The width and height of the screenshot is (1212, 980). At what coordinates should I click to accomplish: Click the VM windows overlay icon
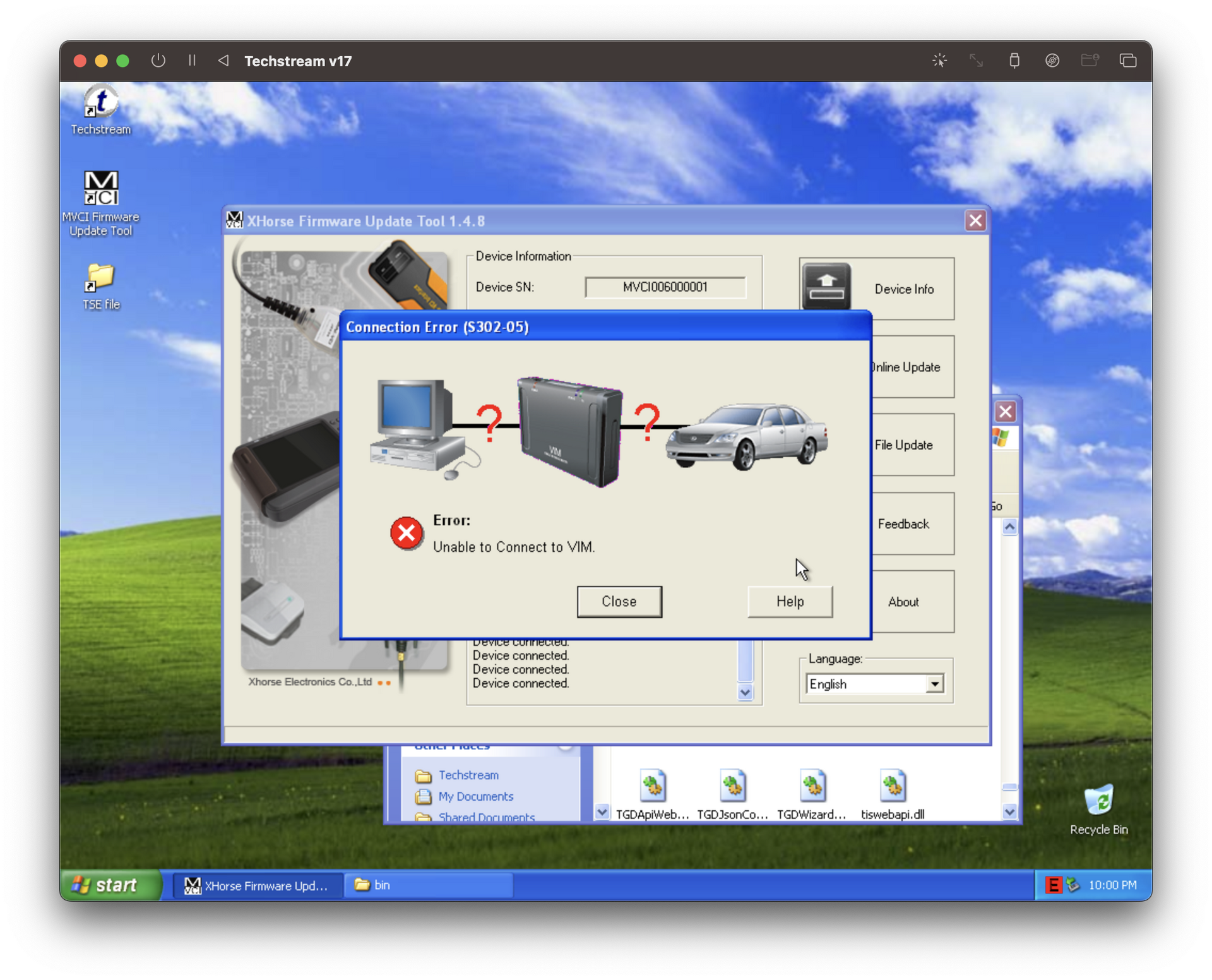coord(1128,61)
